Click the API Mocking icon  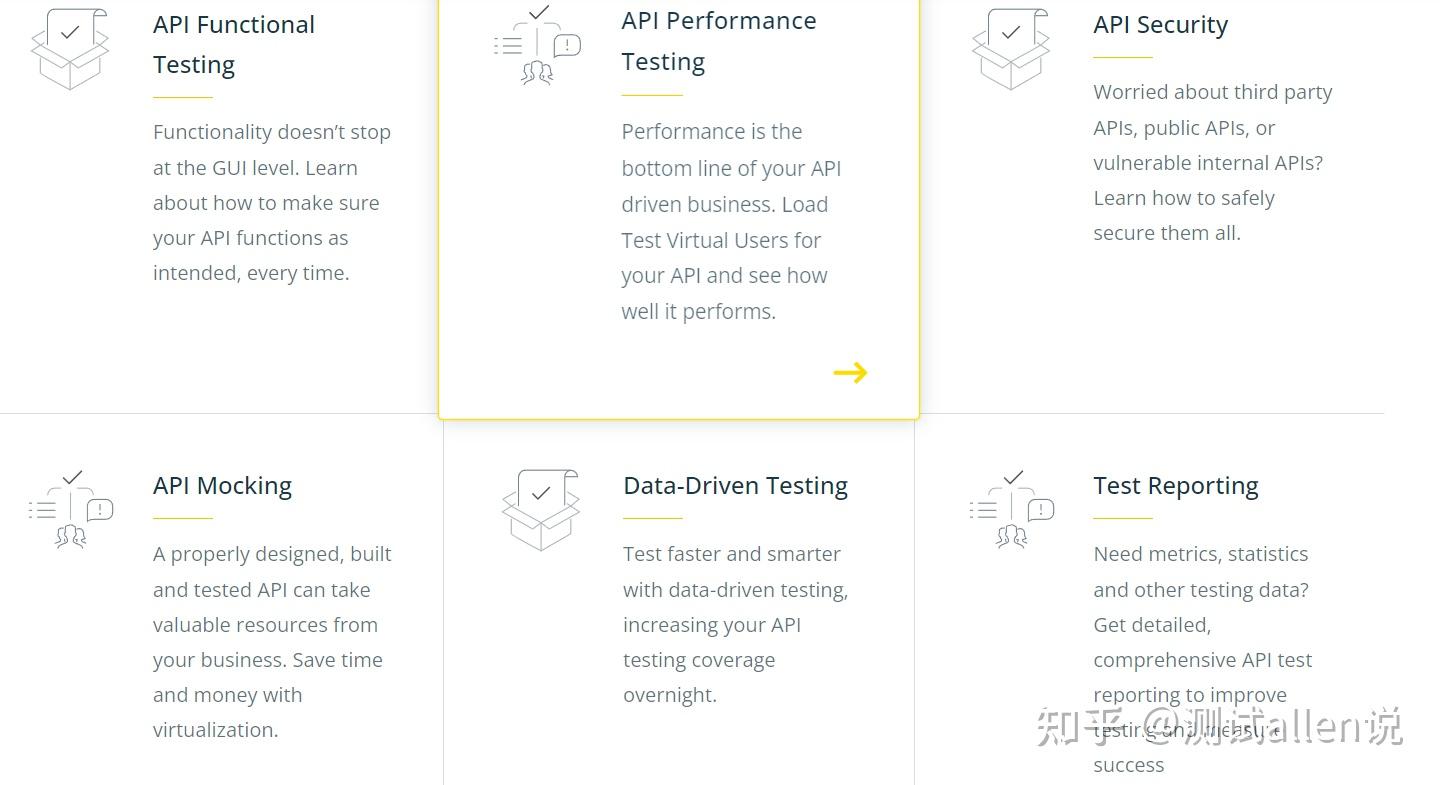71,509
